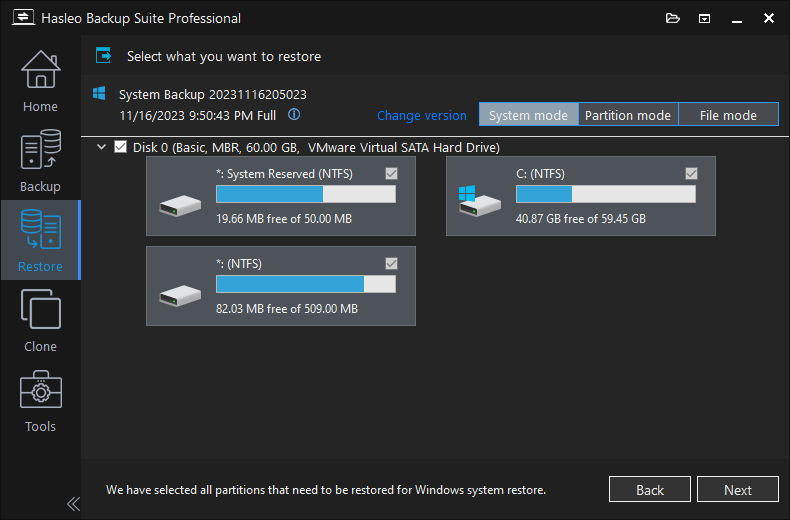Toggle the unnamed *: (NTFS) partition checkbox
790x520 pixels.
391,264
